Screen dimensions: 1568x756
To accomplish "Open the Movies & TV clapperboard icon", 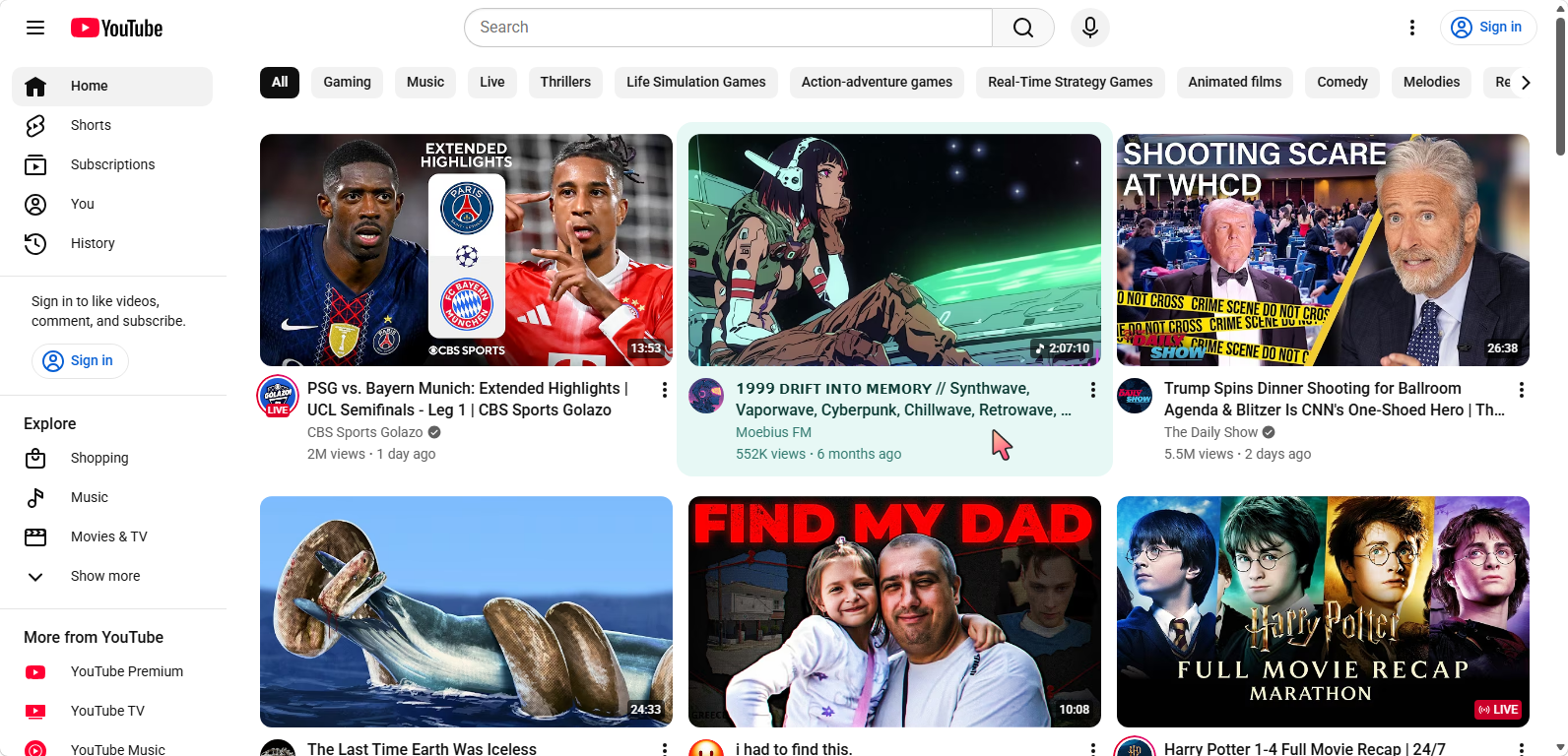I will (x=35, y=537).
